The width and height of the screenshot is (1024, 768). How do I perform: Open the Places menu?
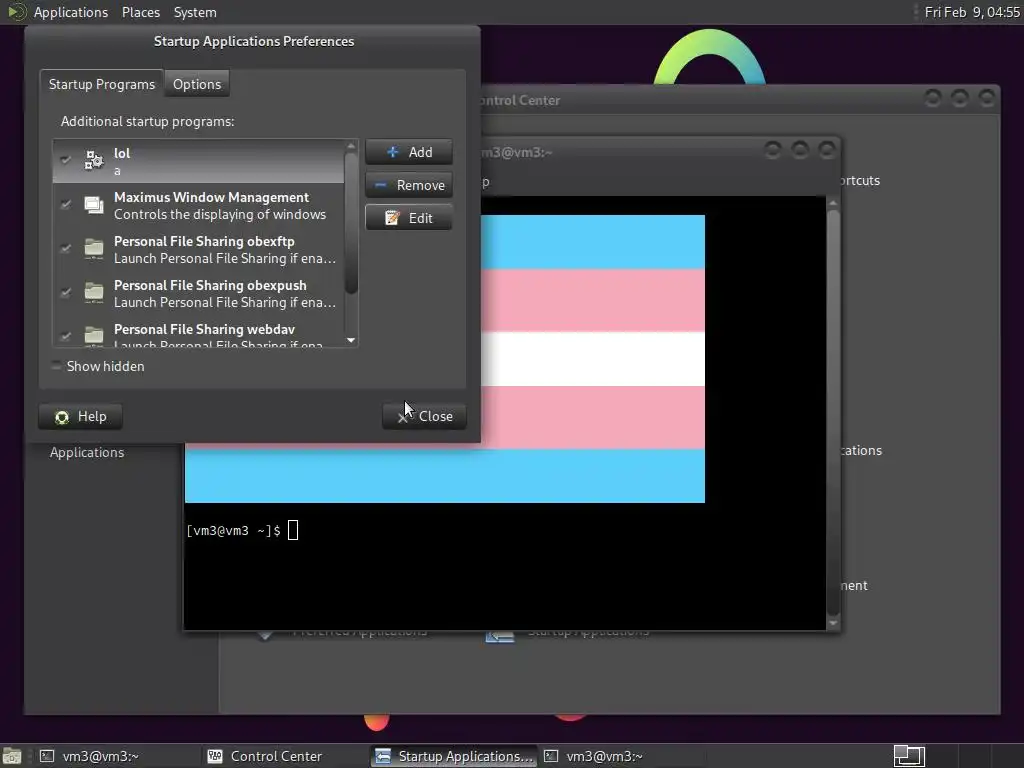(x=140, y=12)
